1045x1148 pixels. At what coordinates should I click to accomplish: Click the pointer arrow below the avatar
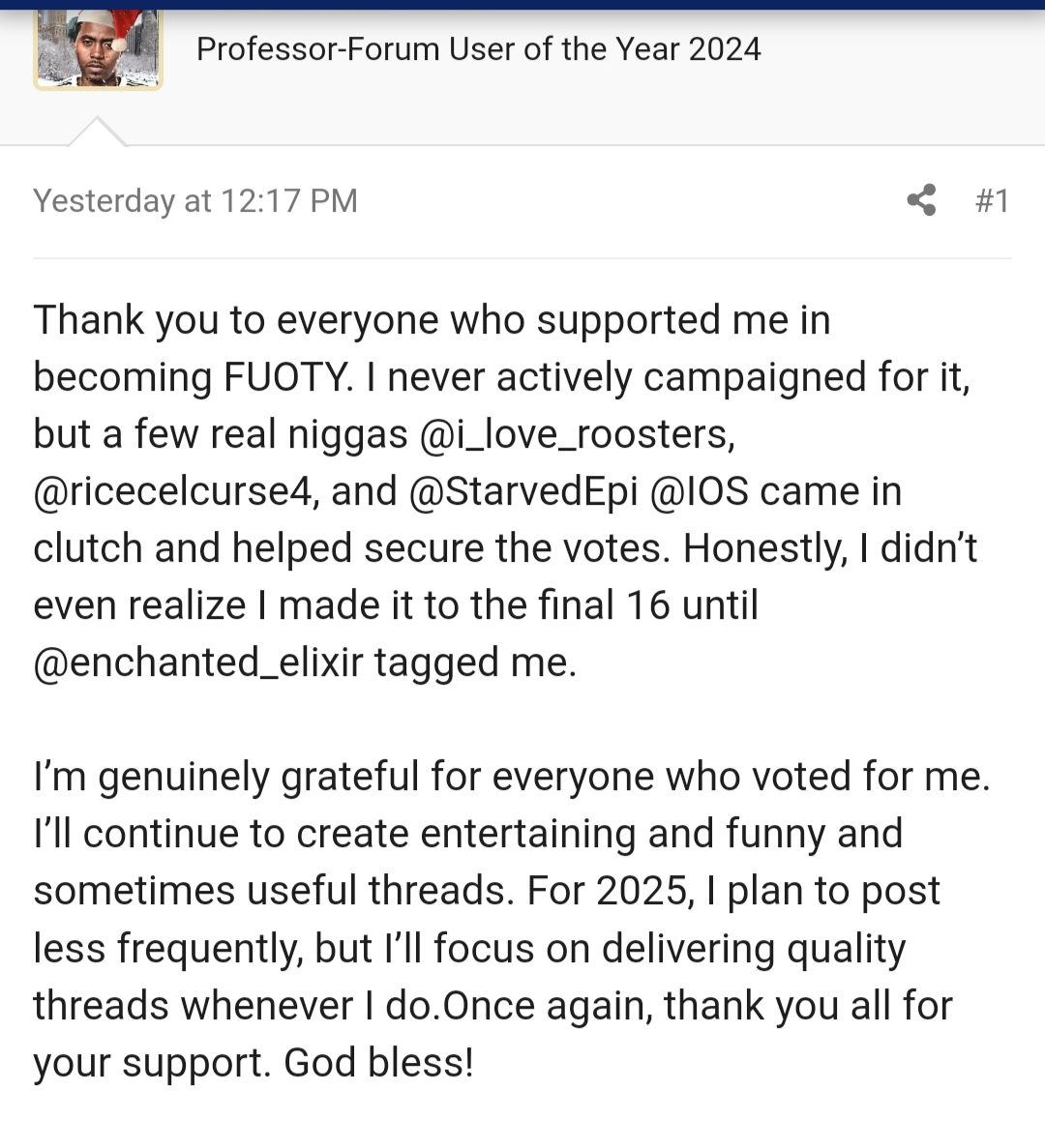point(97,132)
